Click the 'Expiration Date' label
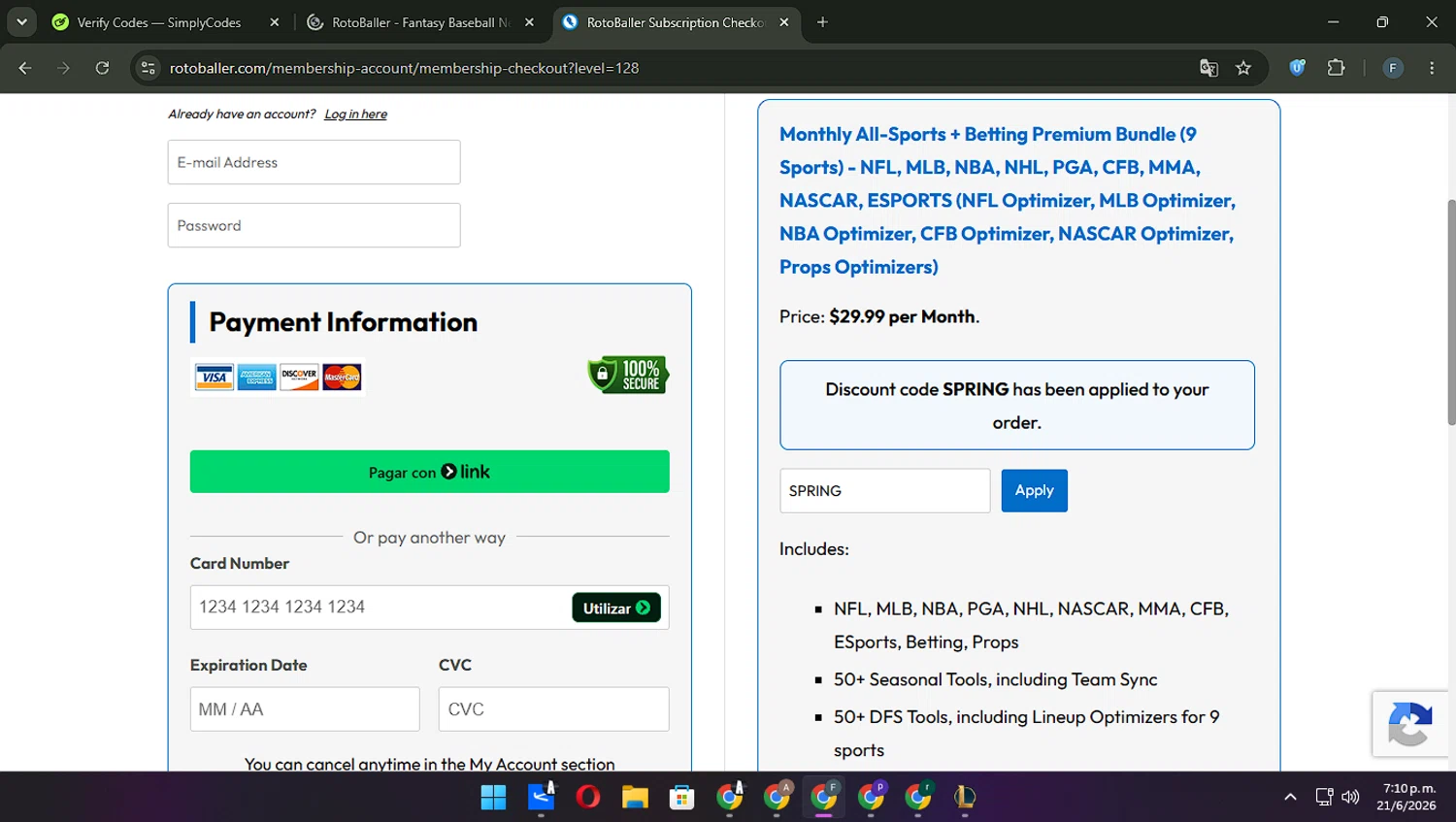This screenshot has height=822, width=1456. pyautogui.click(x=248, y=665)
